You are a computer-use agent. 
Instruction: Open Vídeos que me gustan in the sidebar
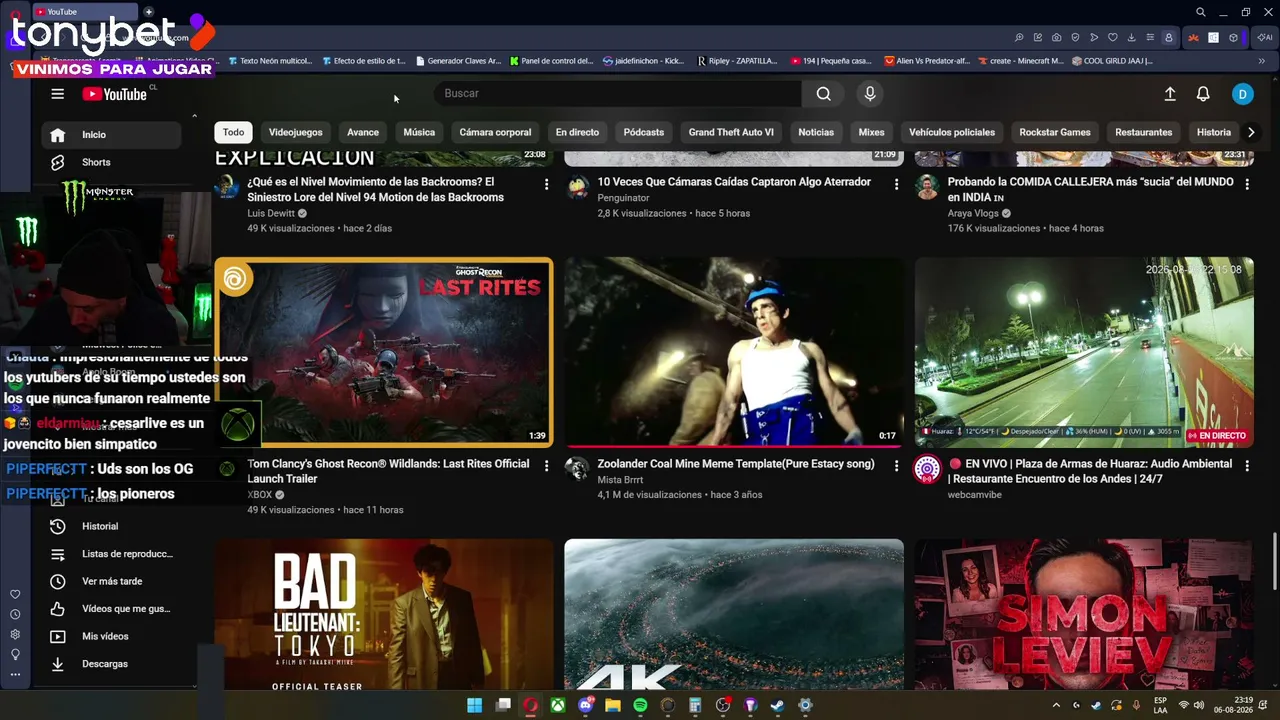pos(112,609)
